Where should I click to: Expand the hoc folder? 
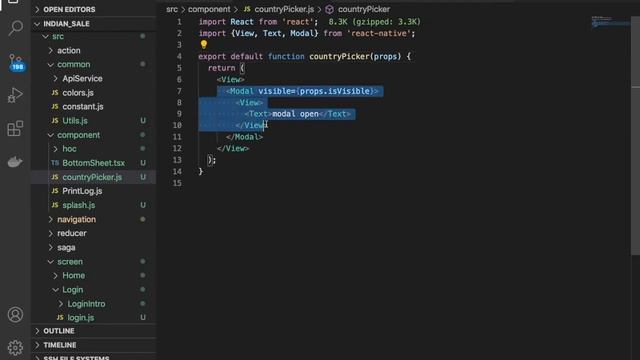[x=94, y=149]
